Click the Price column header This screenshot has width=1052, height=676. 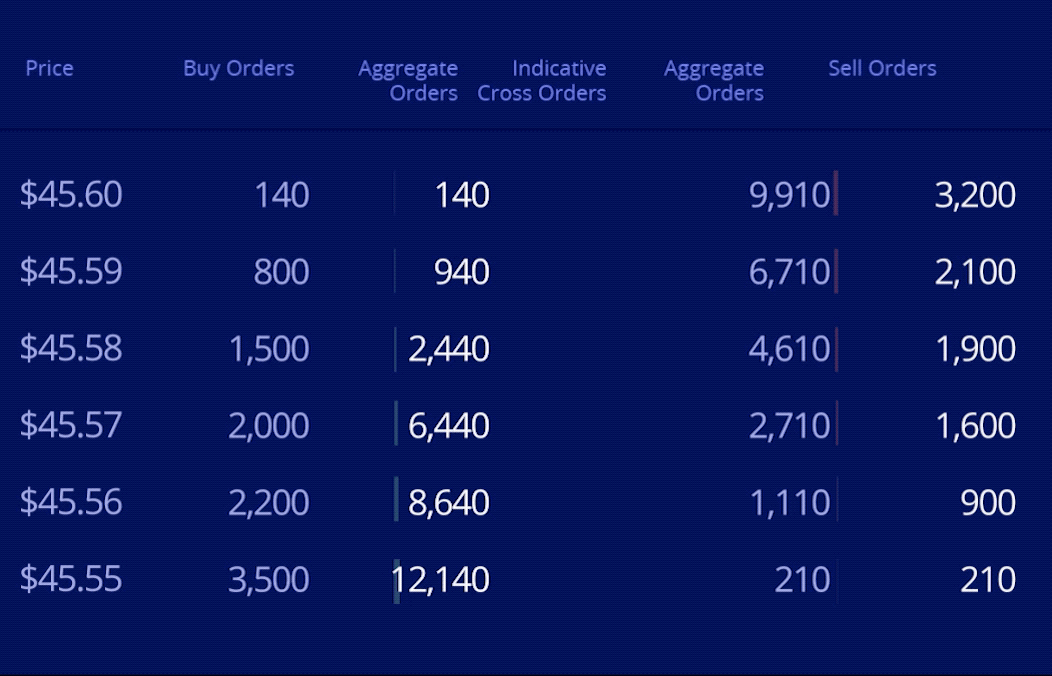point(49,68)
